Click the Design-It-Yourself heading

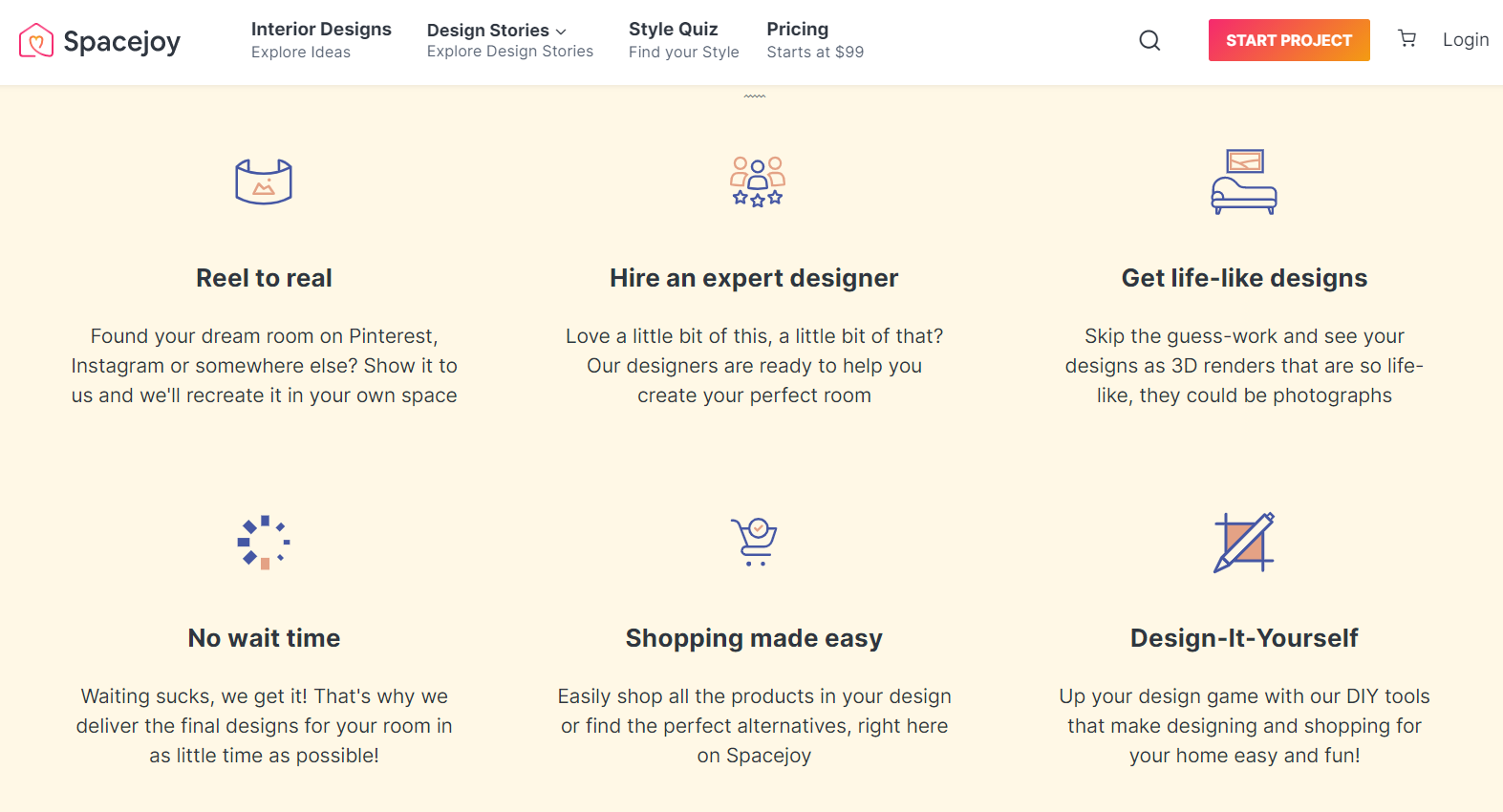point(1243,638)
